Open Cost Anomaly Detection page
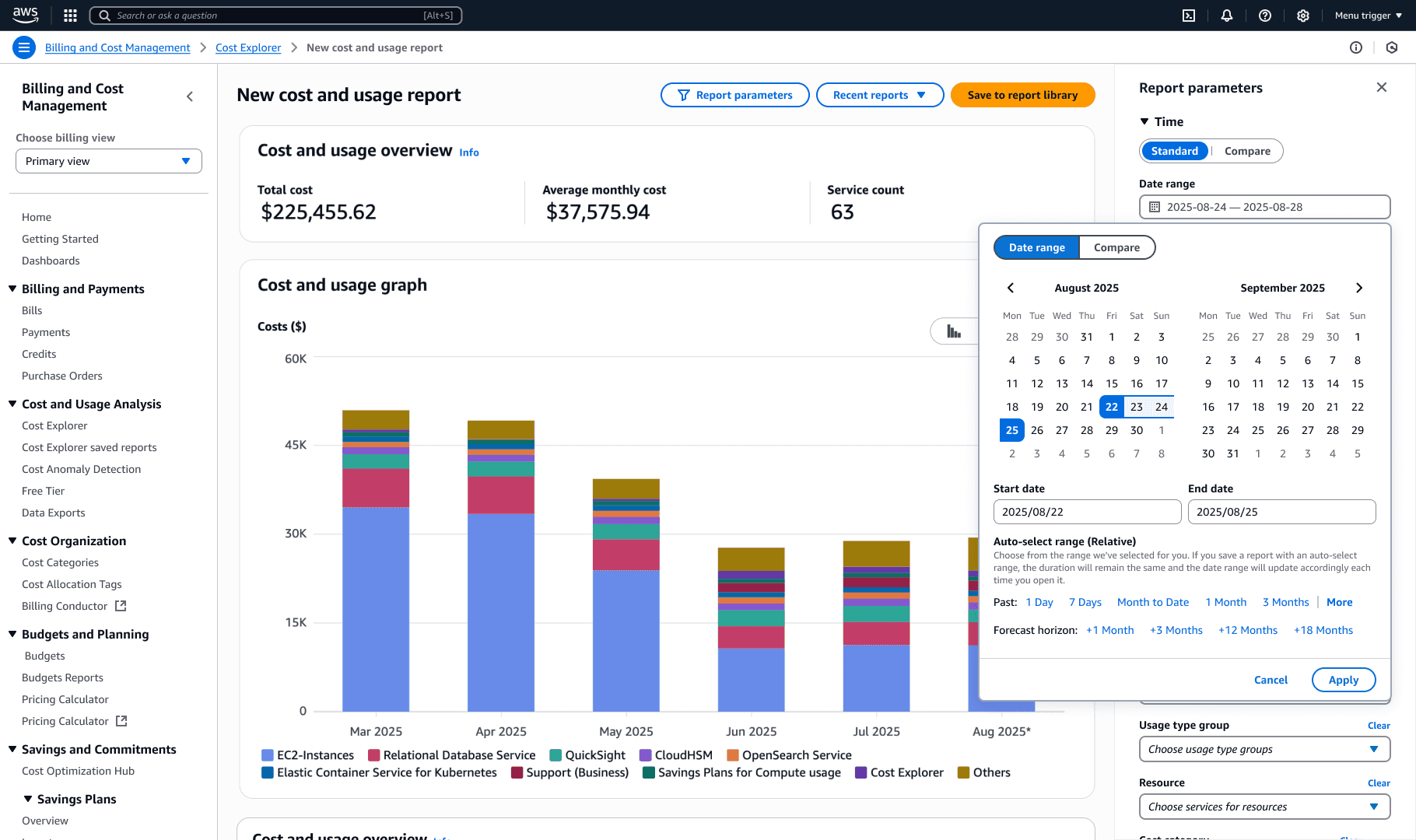 (x=81, y=469)
